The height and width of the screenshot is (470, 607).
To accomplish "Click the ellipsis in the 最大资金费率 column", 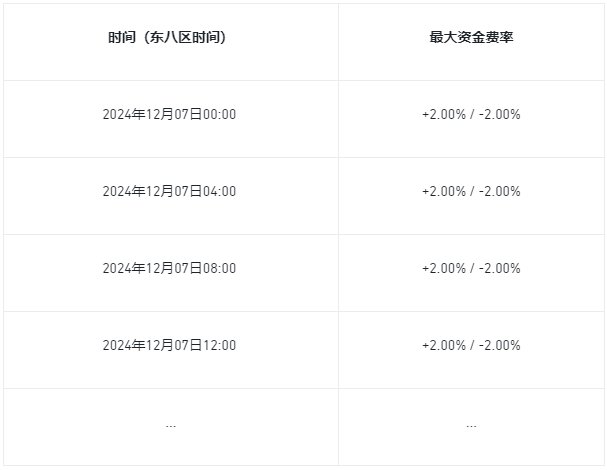I will click(x=471, y=426).
